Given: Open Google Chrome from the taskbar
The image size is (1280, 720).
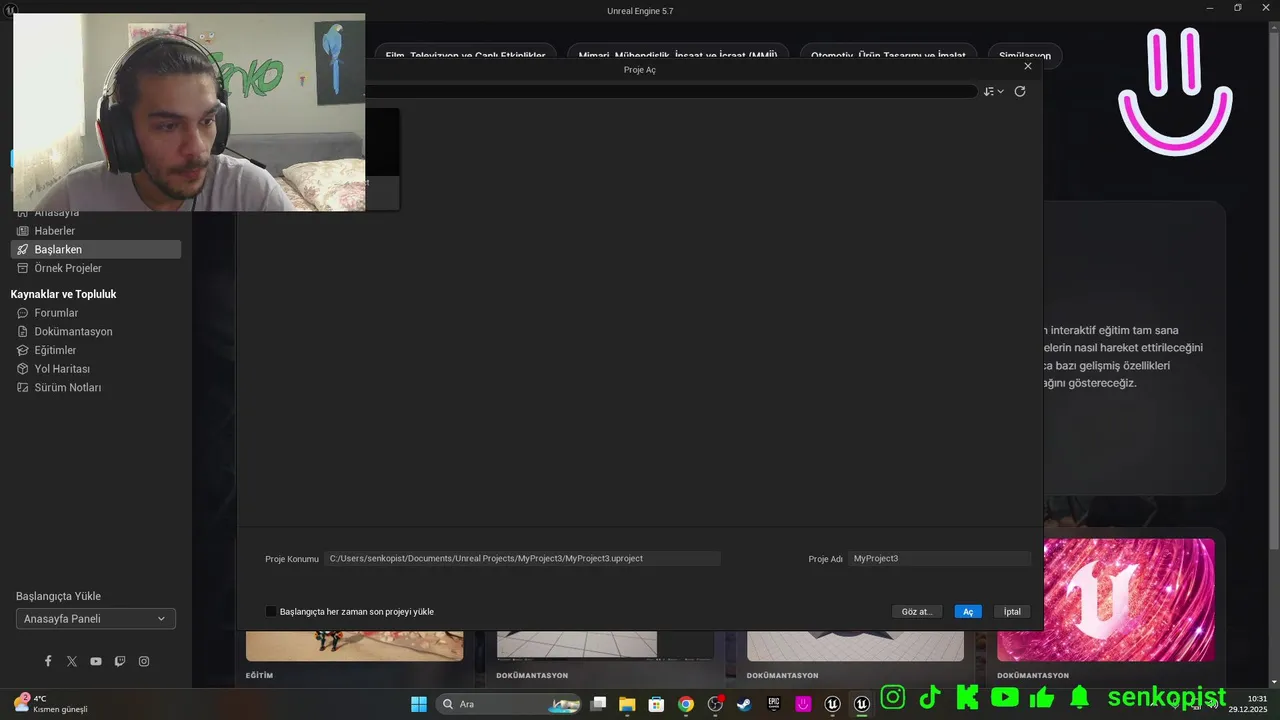Looking at the screenshot, I should 685,704.
